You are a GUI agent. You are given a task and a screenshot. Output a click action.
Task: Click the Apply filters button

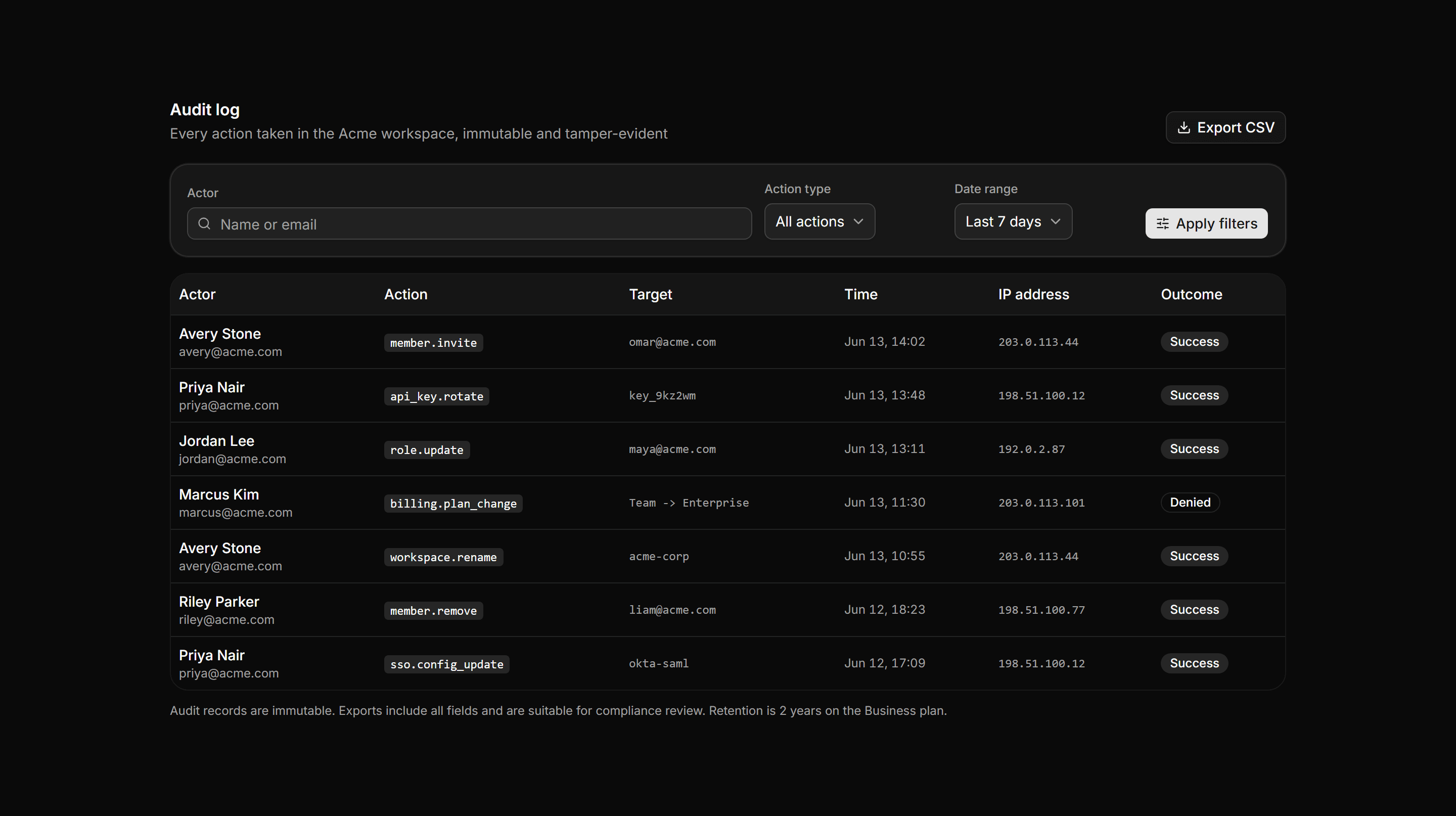(x=1206, y=224)
